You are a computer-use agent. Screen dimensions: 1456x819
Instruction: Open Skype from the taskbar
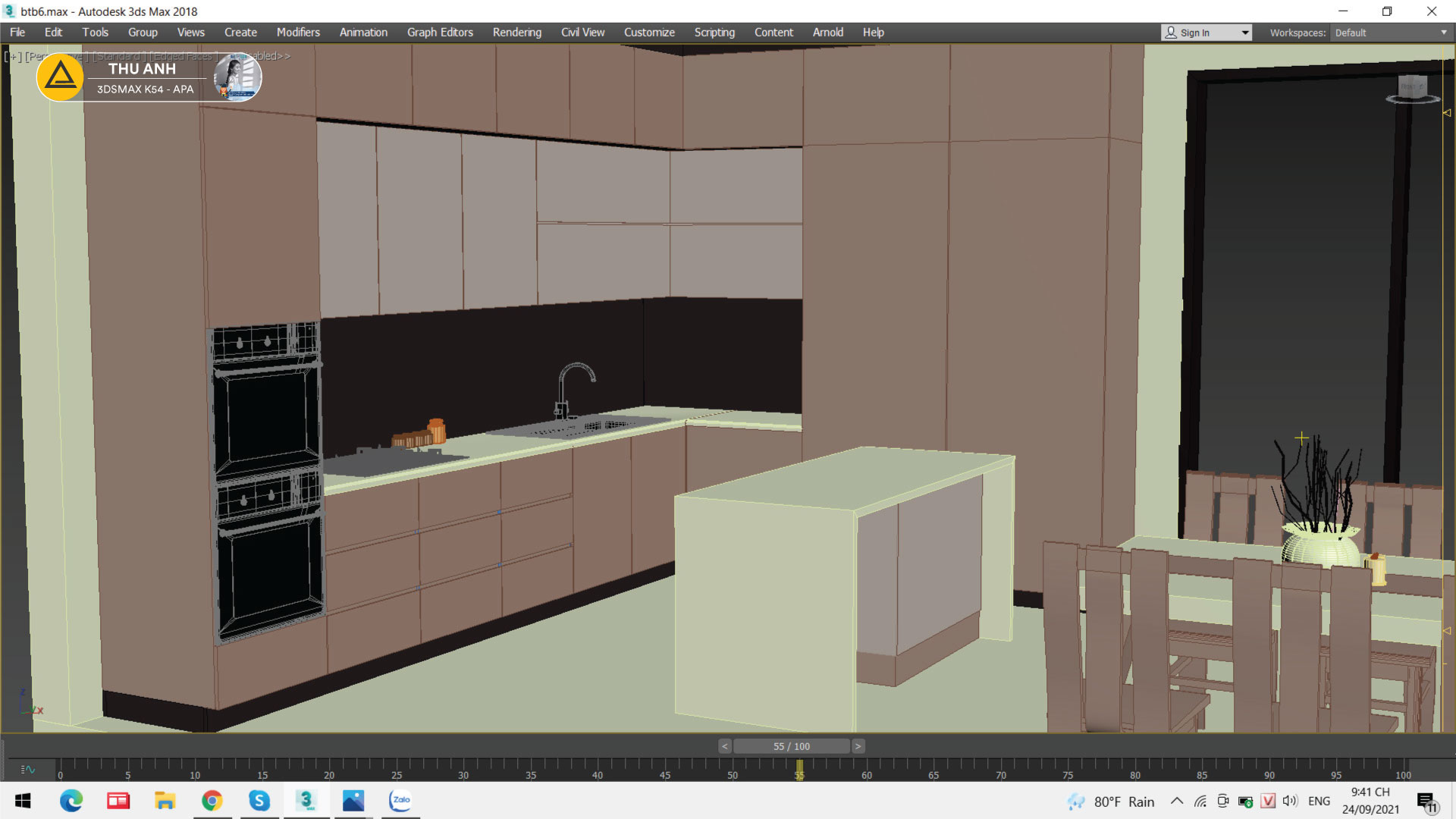(x=259, y=801)
